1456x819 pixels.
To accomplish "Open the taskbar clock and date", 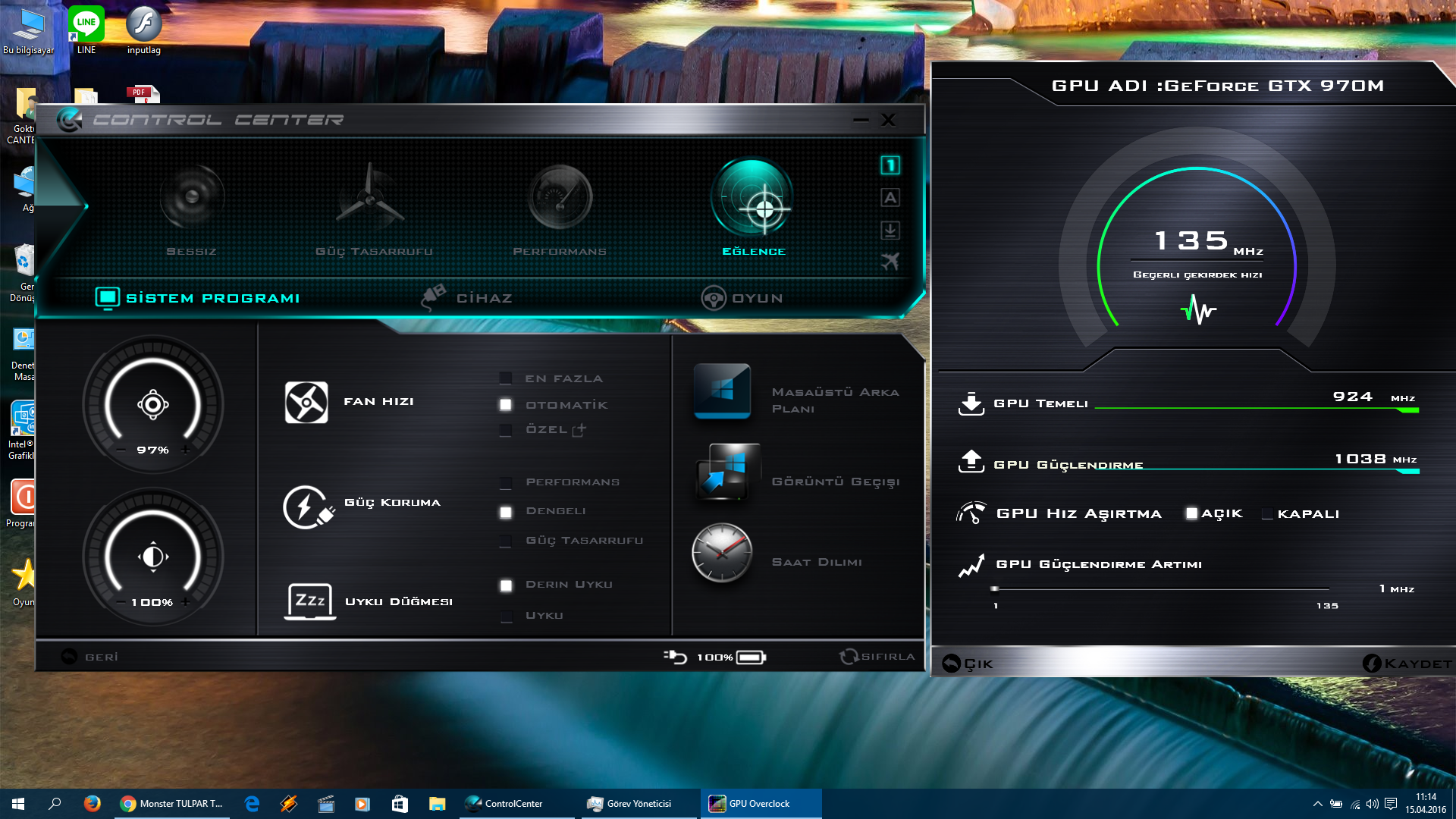I will click(x=1426, y=804).
